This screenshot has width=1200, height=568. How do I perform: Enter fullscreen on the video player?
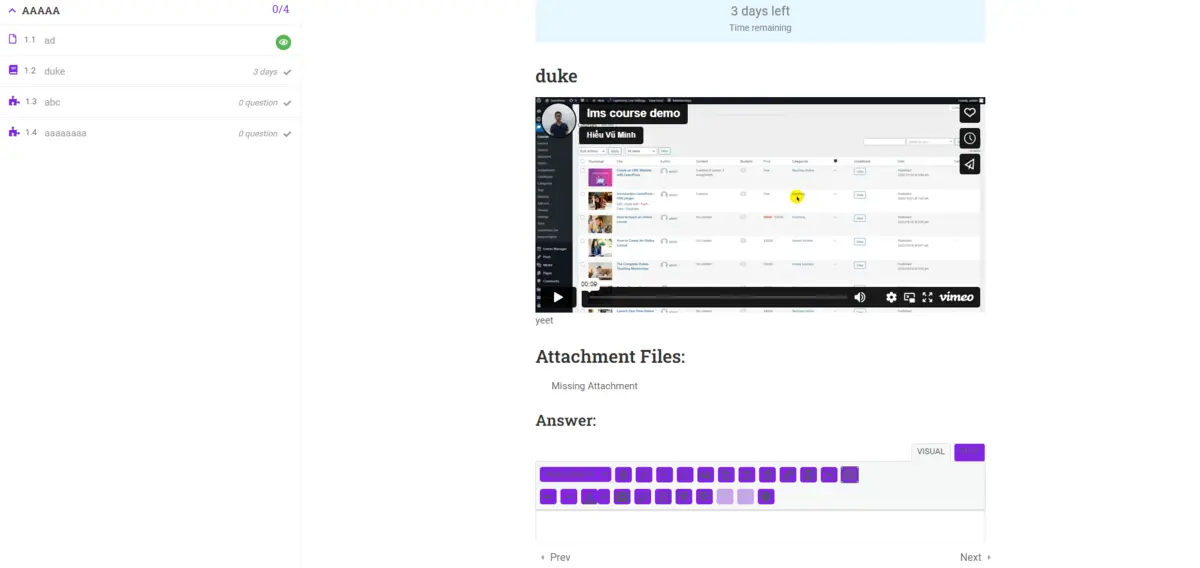point(927,297)
